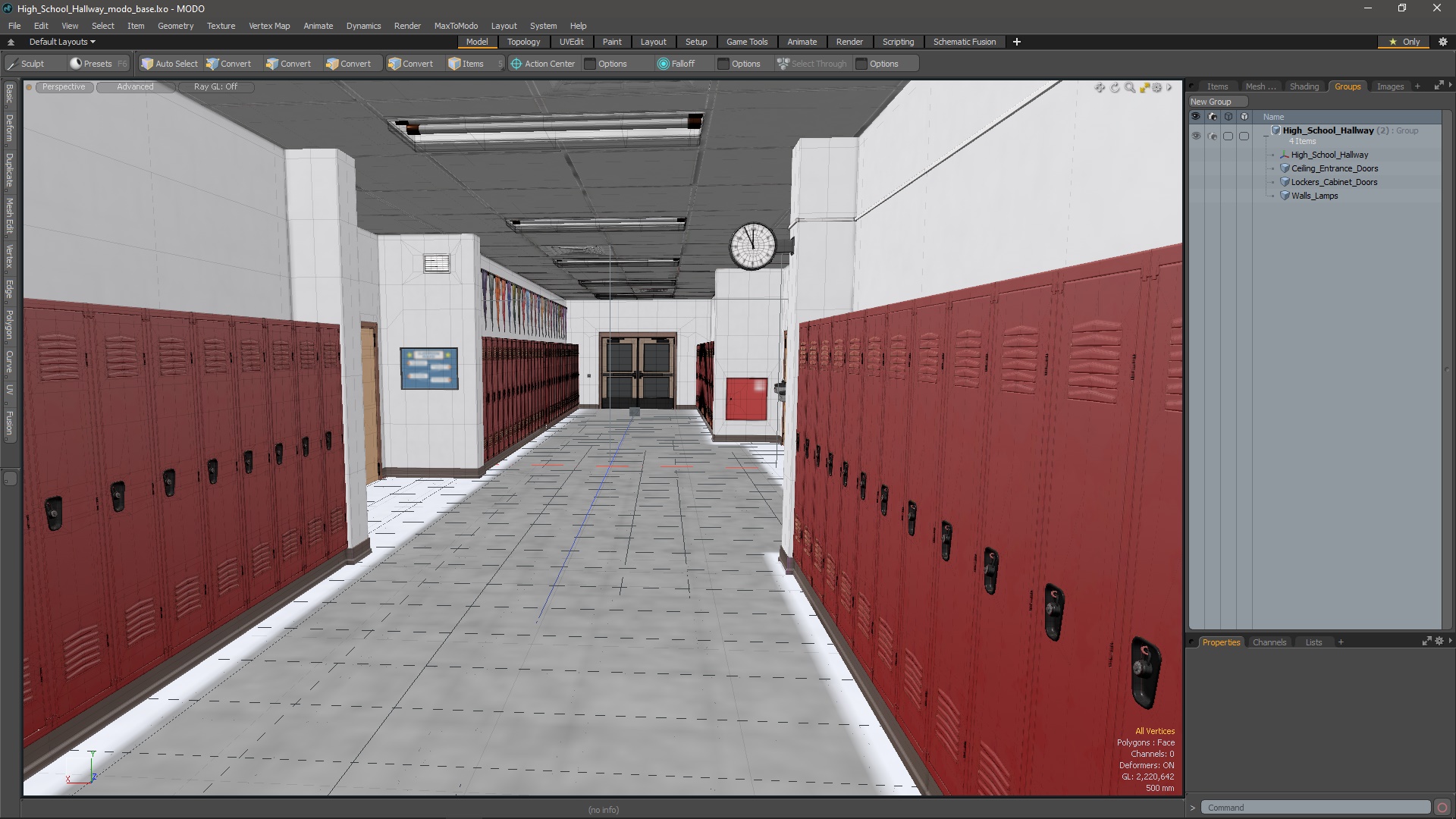The image size is (1456, 819).
Task: Click the Items panel icon
Action: [x=1217, y=86]
